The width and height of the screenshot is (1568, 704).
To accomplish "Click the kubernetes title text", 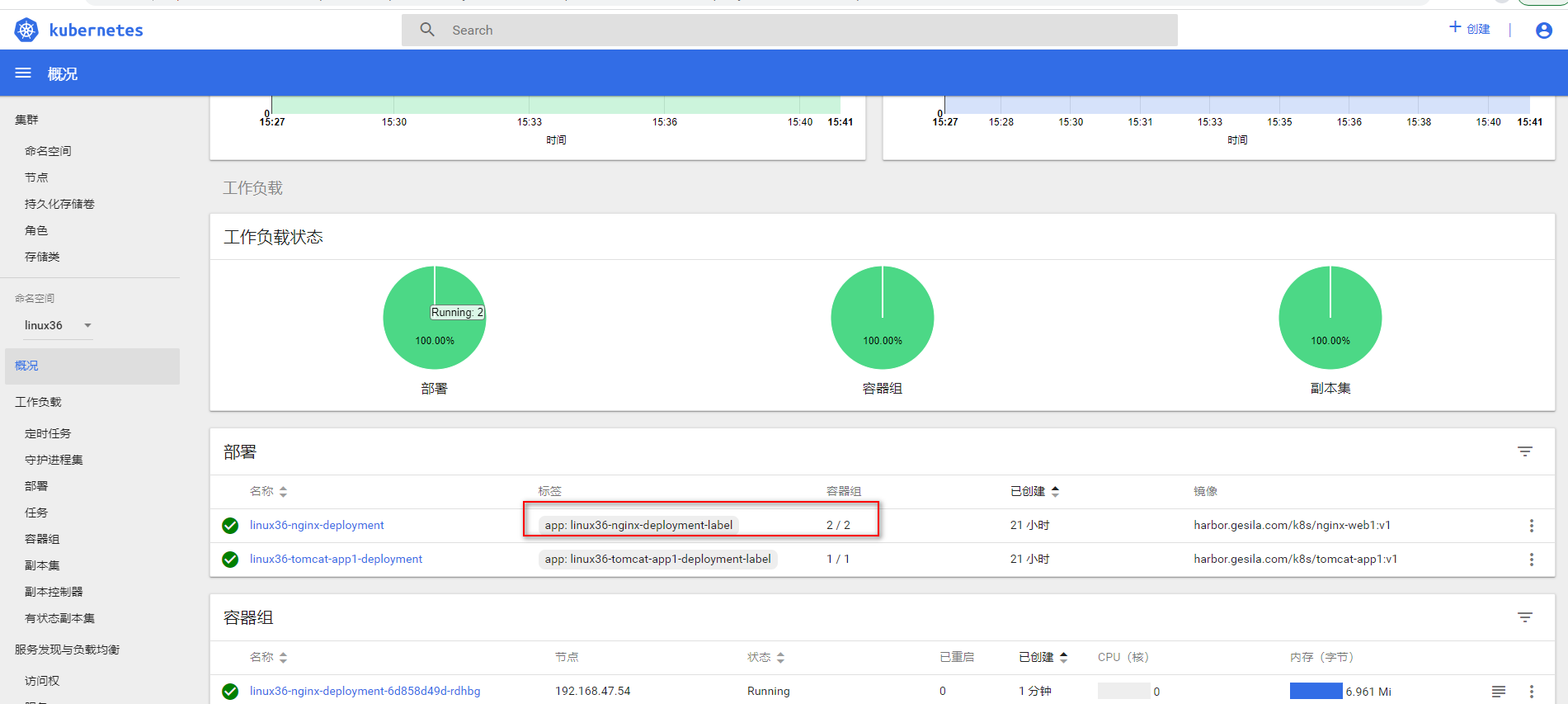I will tap(96, 31).
